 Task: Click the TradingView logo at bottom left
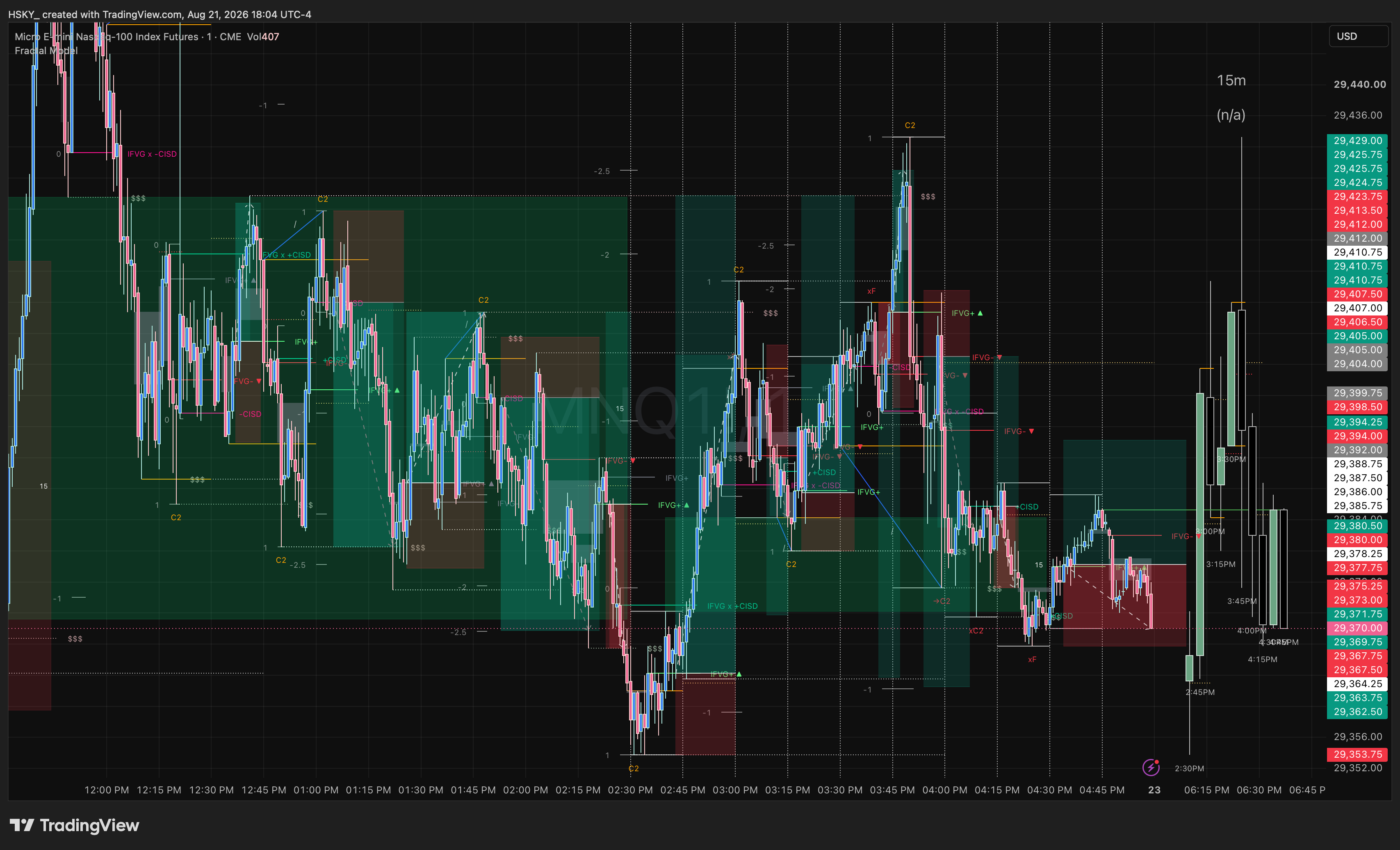pos(75,825)
